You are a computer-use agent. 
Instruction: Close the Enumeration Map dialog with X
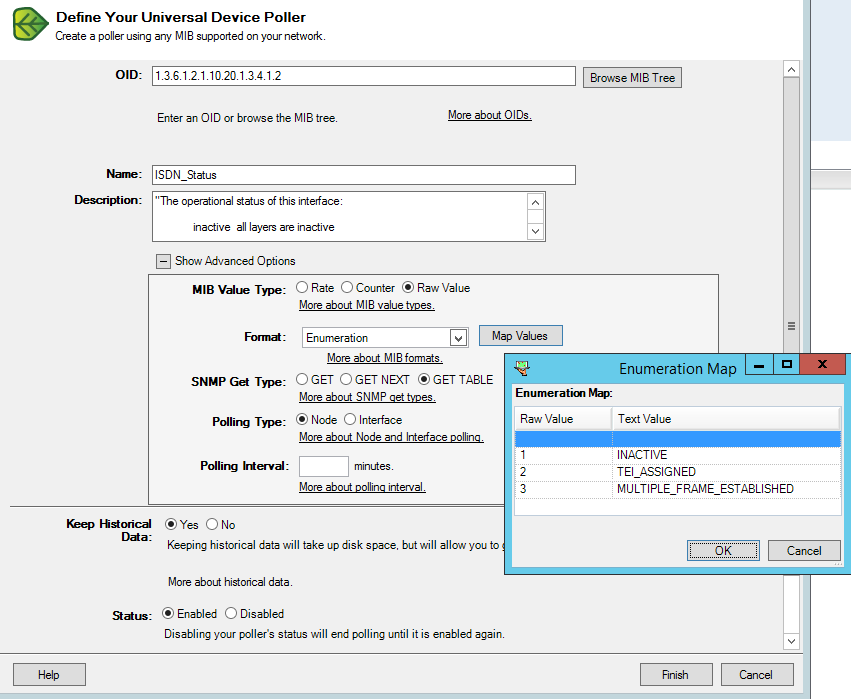click(x=823, y=365)
